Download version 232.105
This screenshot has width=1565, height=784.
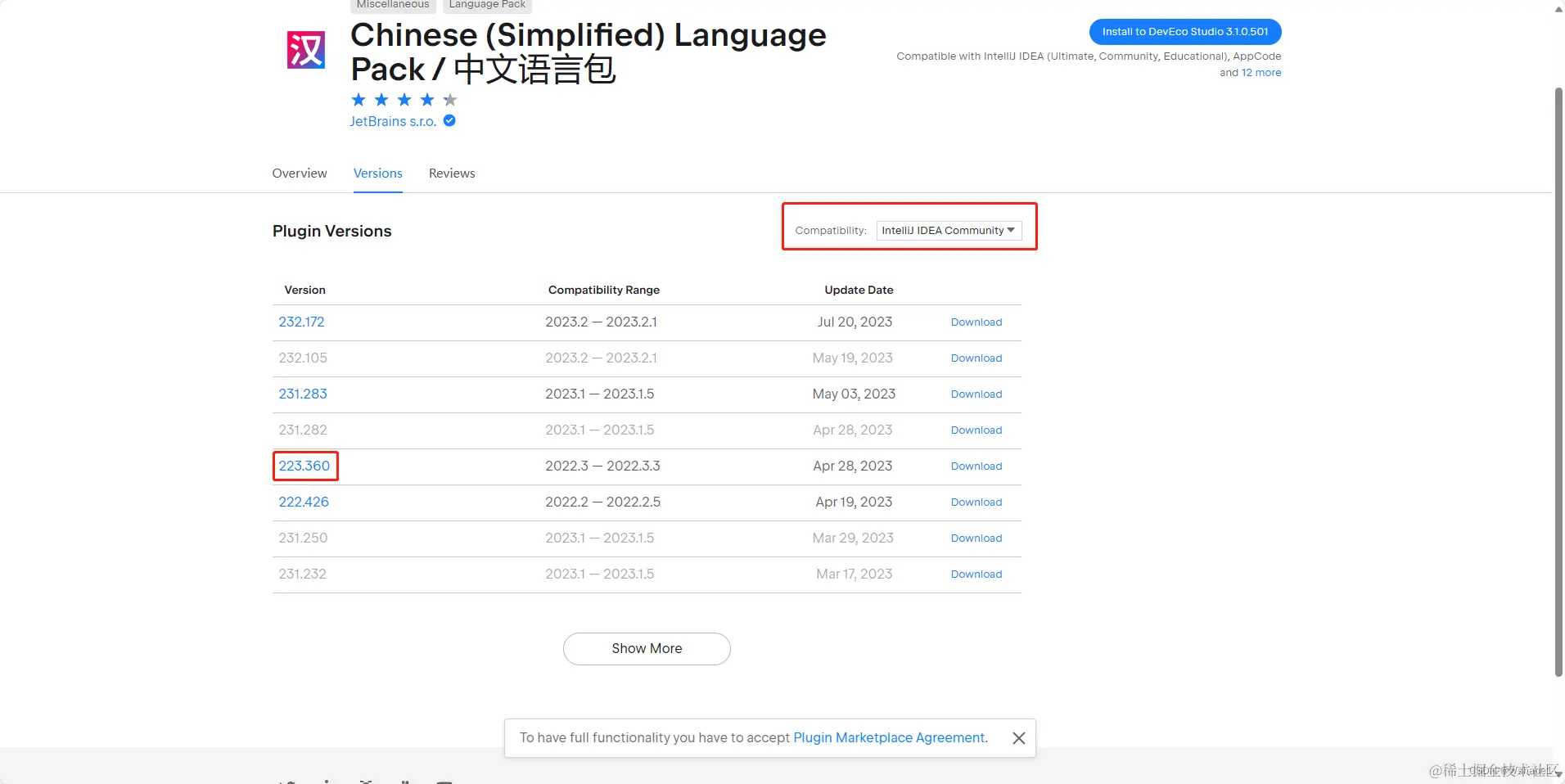point(976,358)
